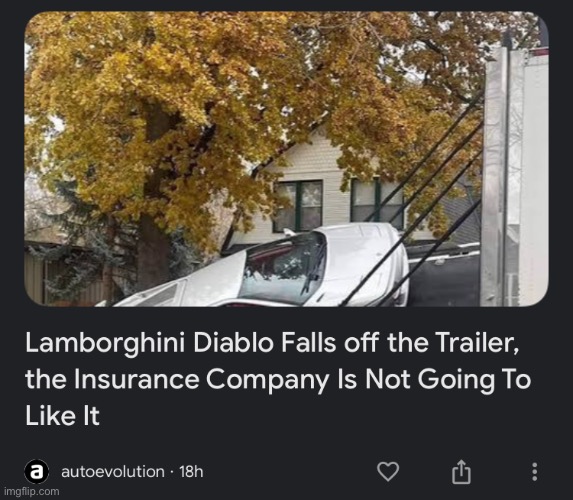
Task: Share the article via share icon
Action: [461, 472]
